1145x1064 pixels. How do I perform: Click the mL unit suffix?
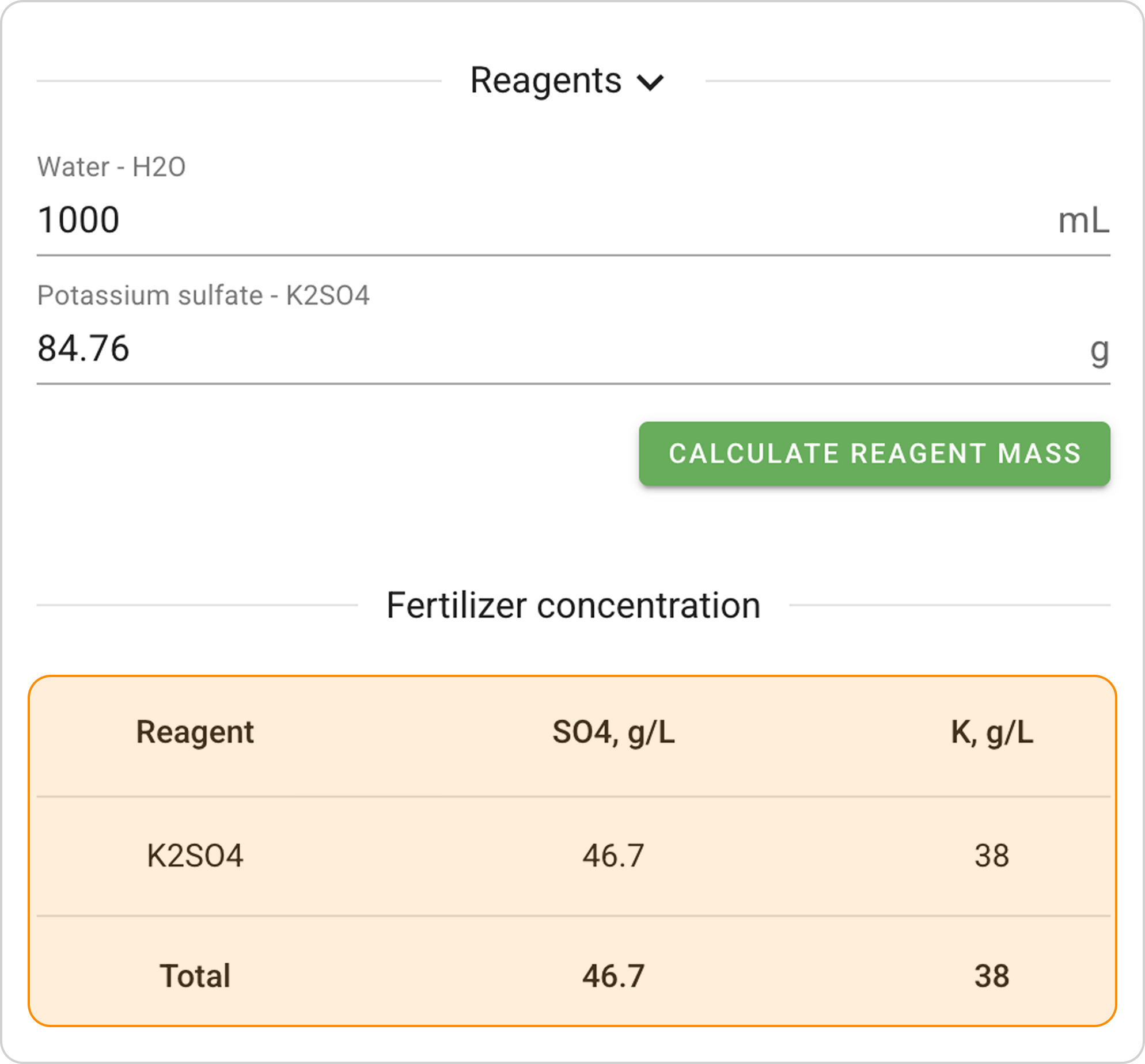click(1083, 221)
